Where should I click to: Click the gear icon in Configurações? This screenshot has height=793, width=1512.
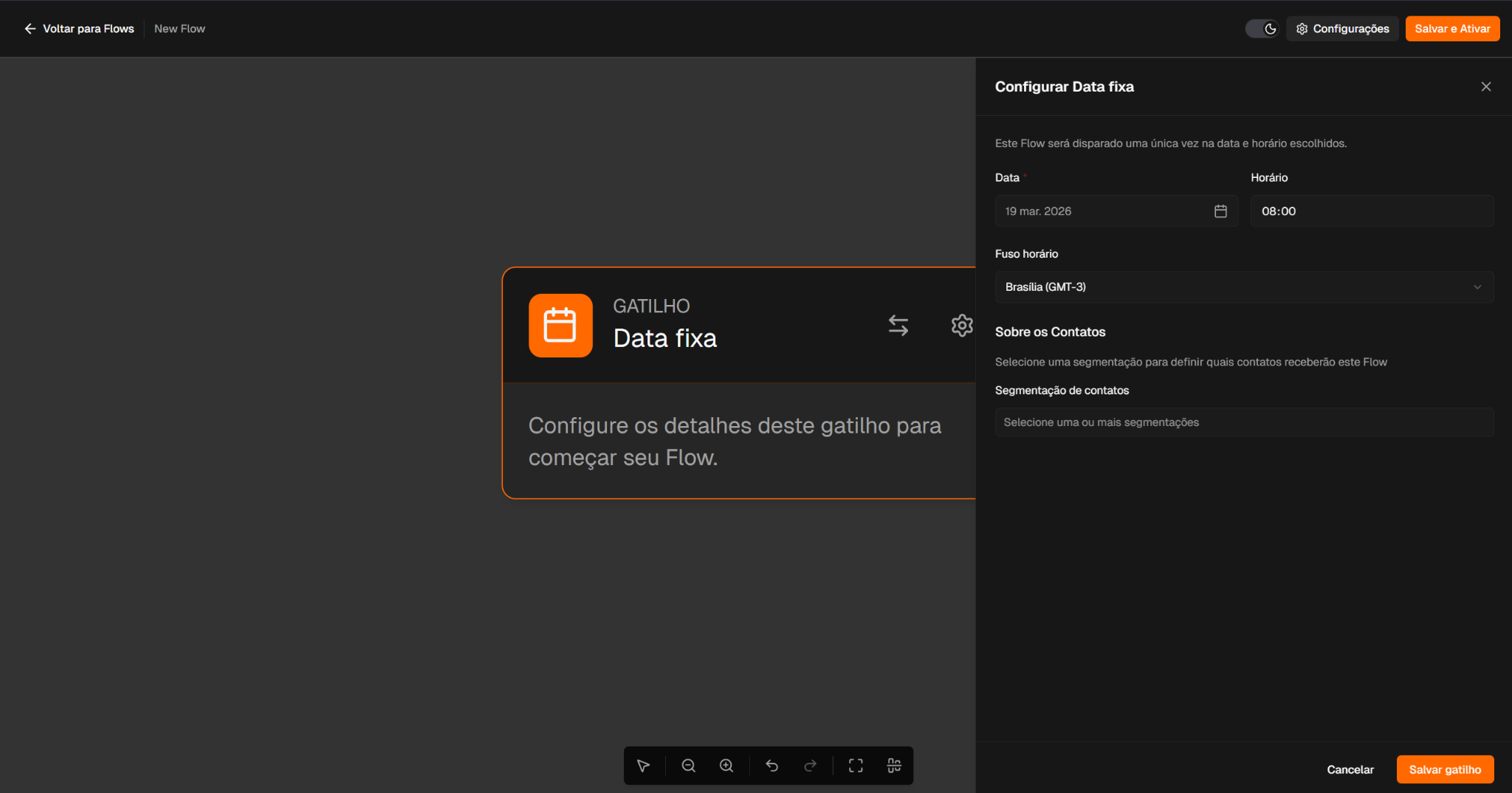1302,29
